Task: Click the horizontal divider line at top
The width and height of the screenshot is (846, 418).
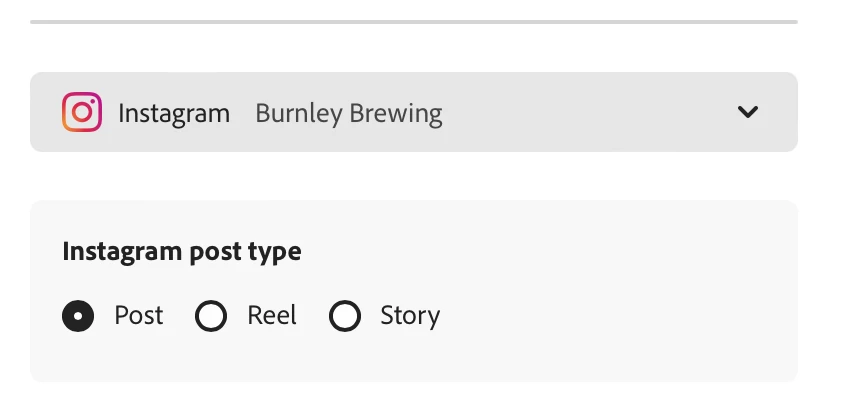Action: point(414,21)
